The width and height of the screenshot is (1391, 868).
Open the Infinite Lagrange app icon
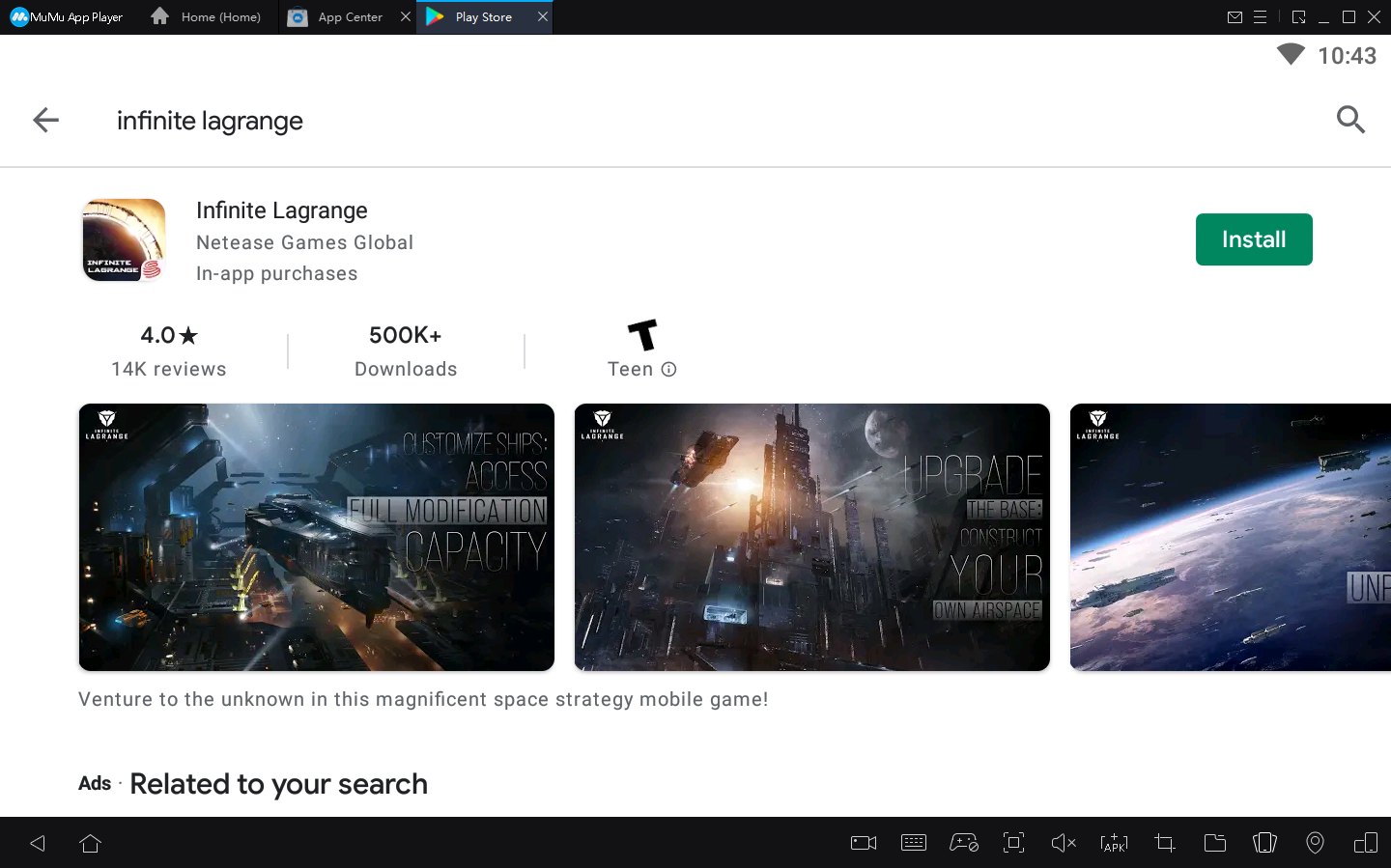(x=124, y=240)
